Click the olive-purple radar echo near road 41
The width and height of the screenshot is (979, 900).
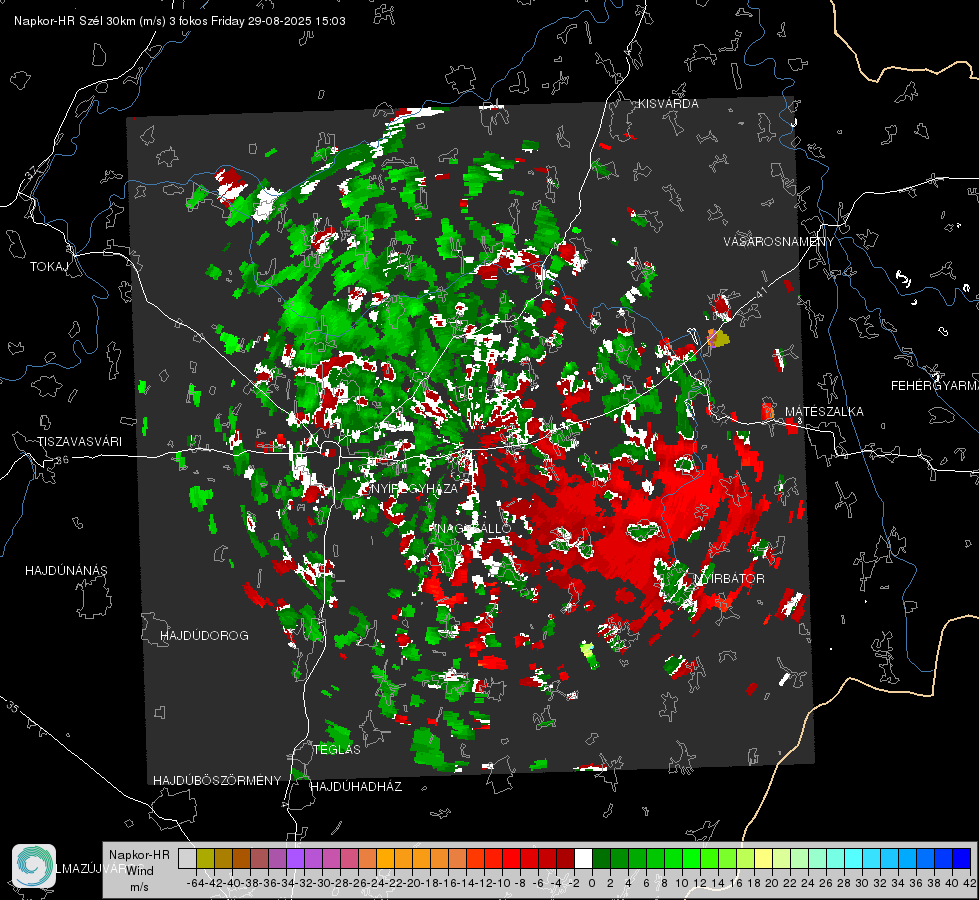[717, 339]
